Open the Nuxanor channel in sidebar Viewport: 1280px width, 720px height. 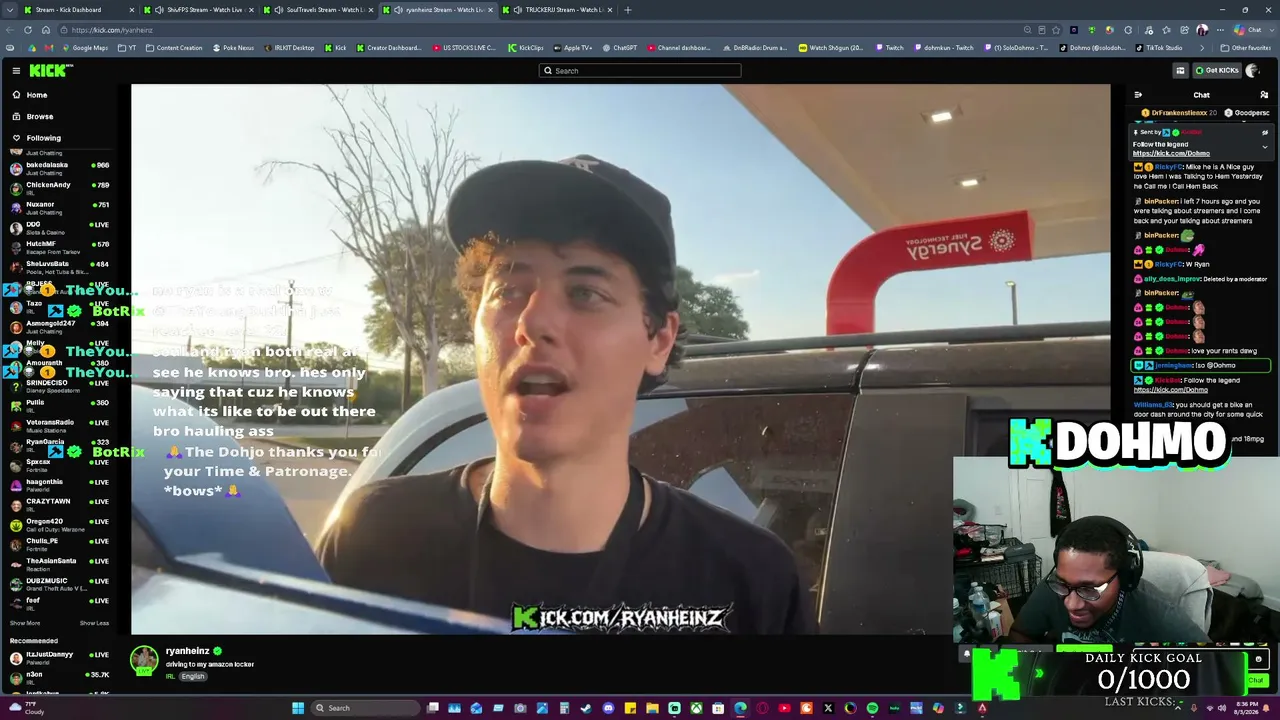pos(60,208)
